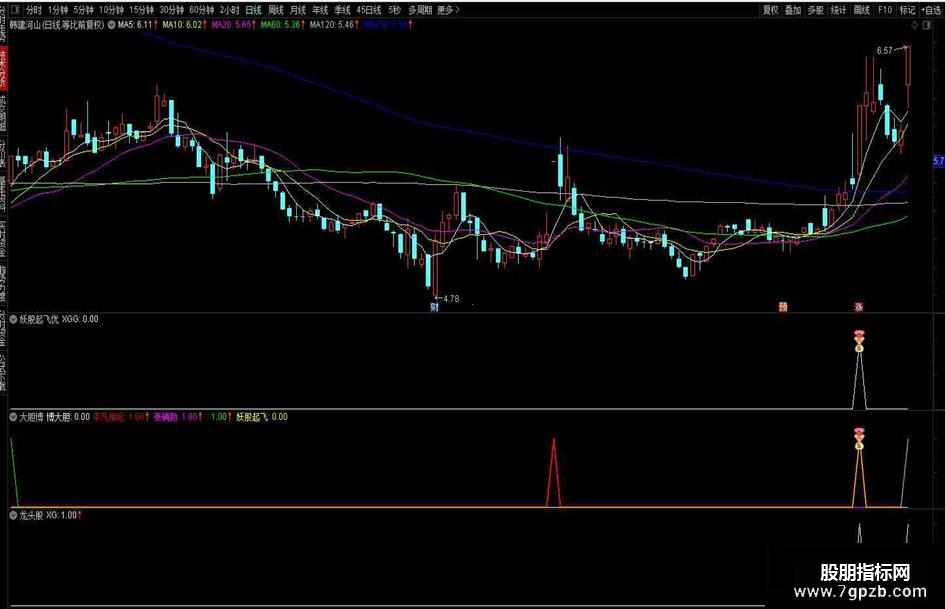Image resolution: width=945 pixels, height=609 pixels.
Task: Expand the 妖股起飞优 indicator options circle
Action: coord(13,319)
